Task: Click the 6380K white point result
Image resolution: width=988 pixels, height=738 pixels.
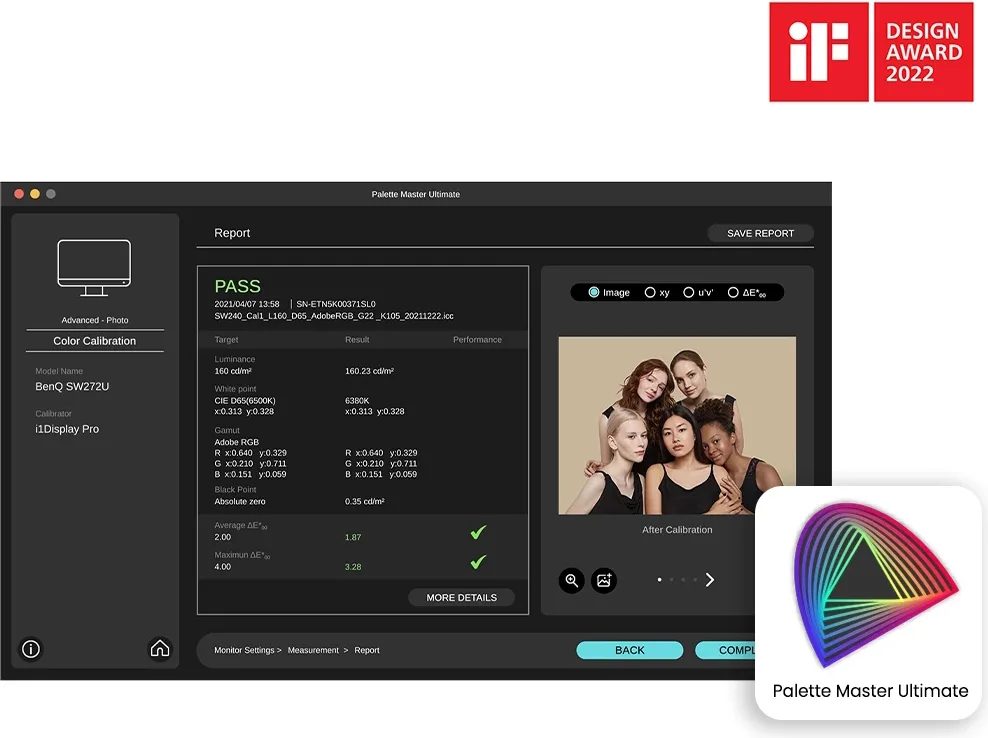Action: 357,401
